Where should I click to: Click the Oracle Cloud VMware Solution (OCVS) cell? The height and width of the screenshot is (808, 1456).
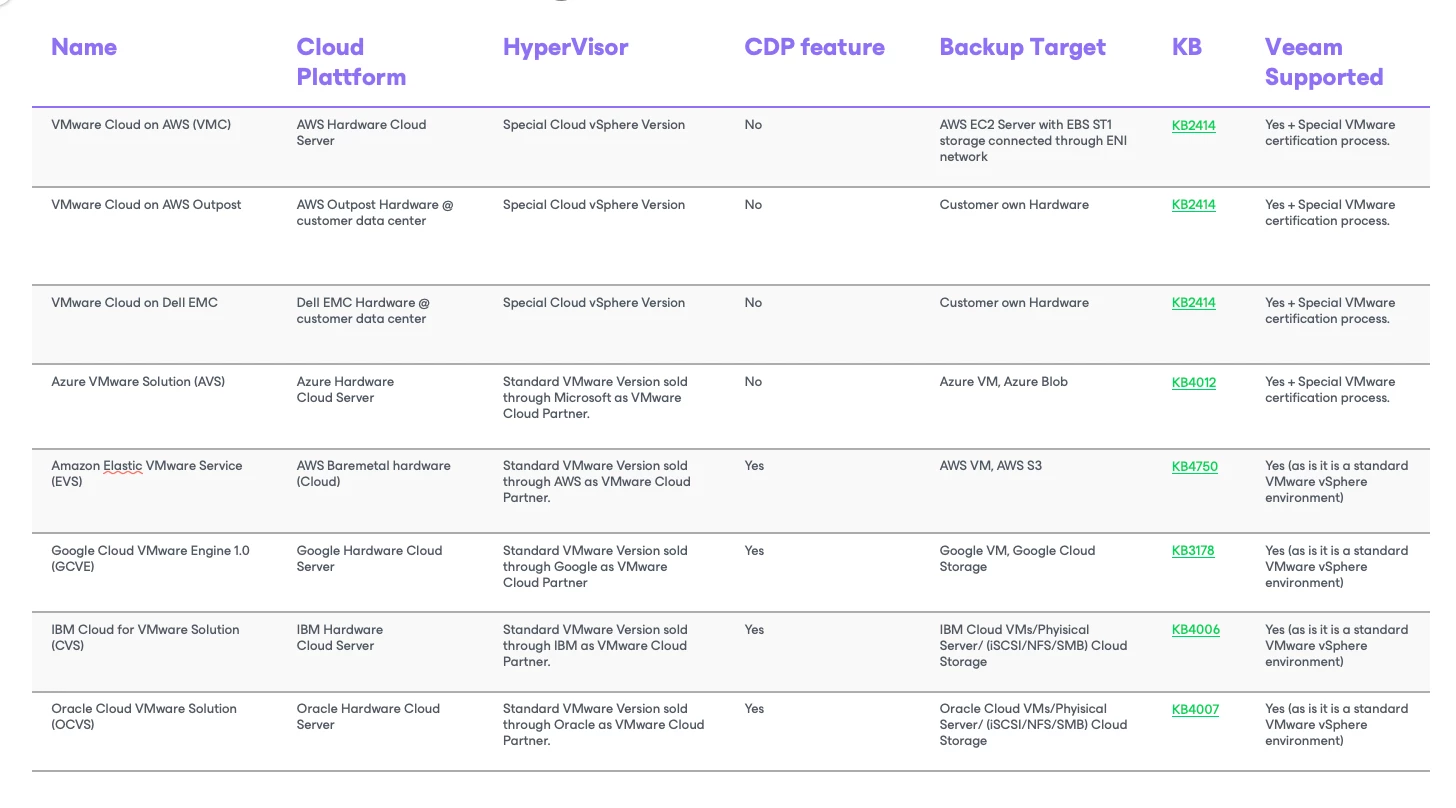coord(144,709)
